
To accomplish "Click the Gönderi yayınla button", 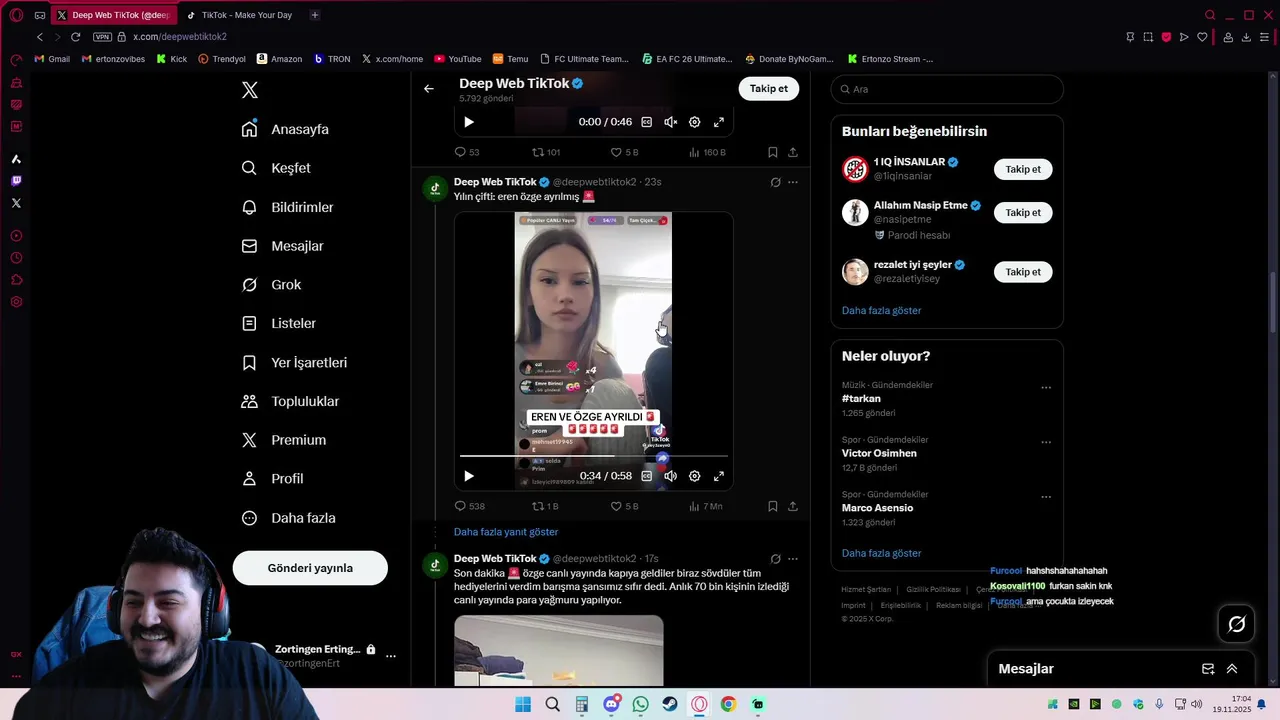I will (x=310, y=568).
